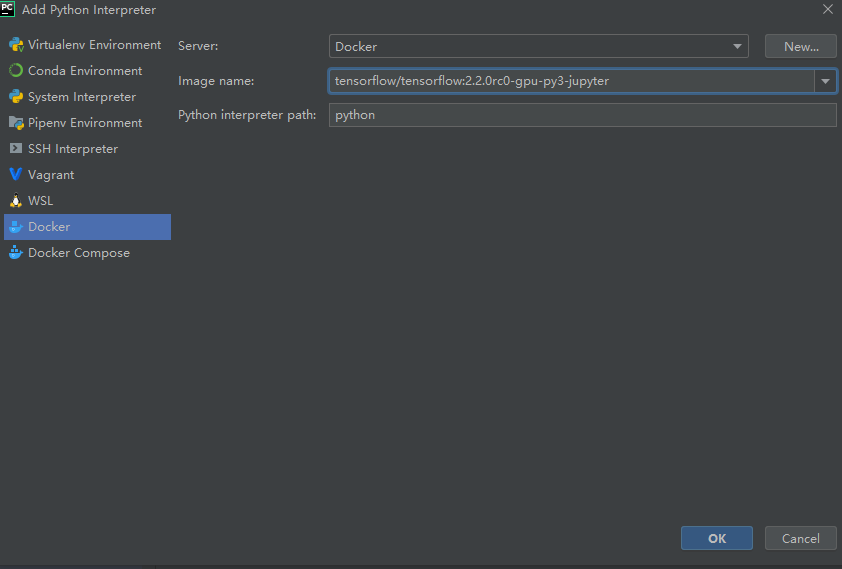842x569 pixels.
Task: Click the WSL penguin icon
Action: click(16, 200)
